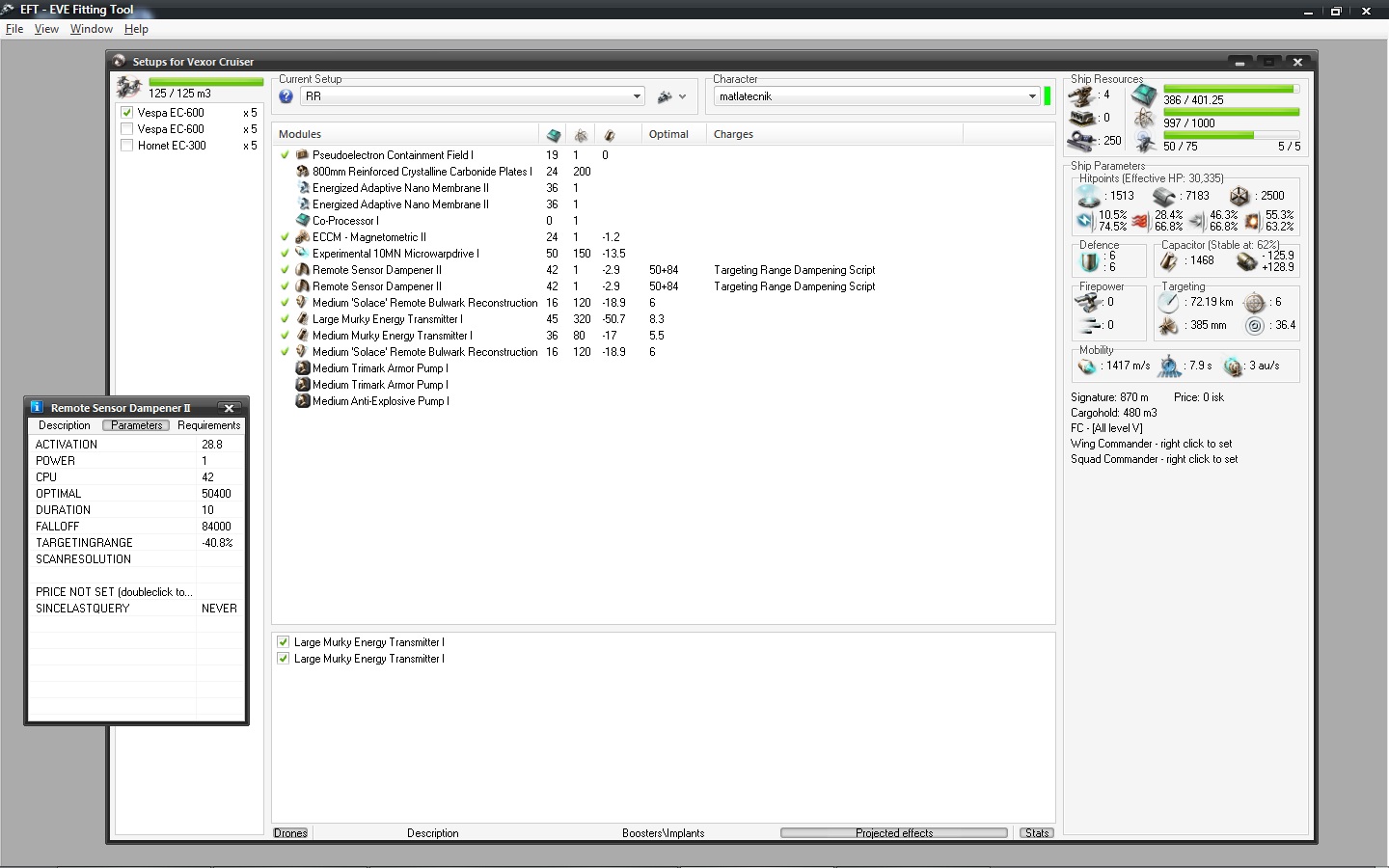Image resolution: width=1389 pixels, height=868 pixels.
Task: Click the Projected effects button
Action: tap(894, 833)
